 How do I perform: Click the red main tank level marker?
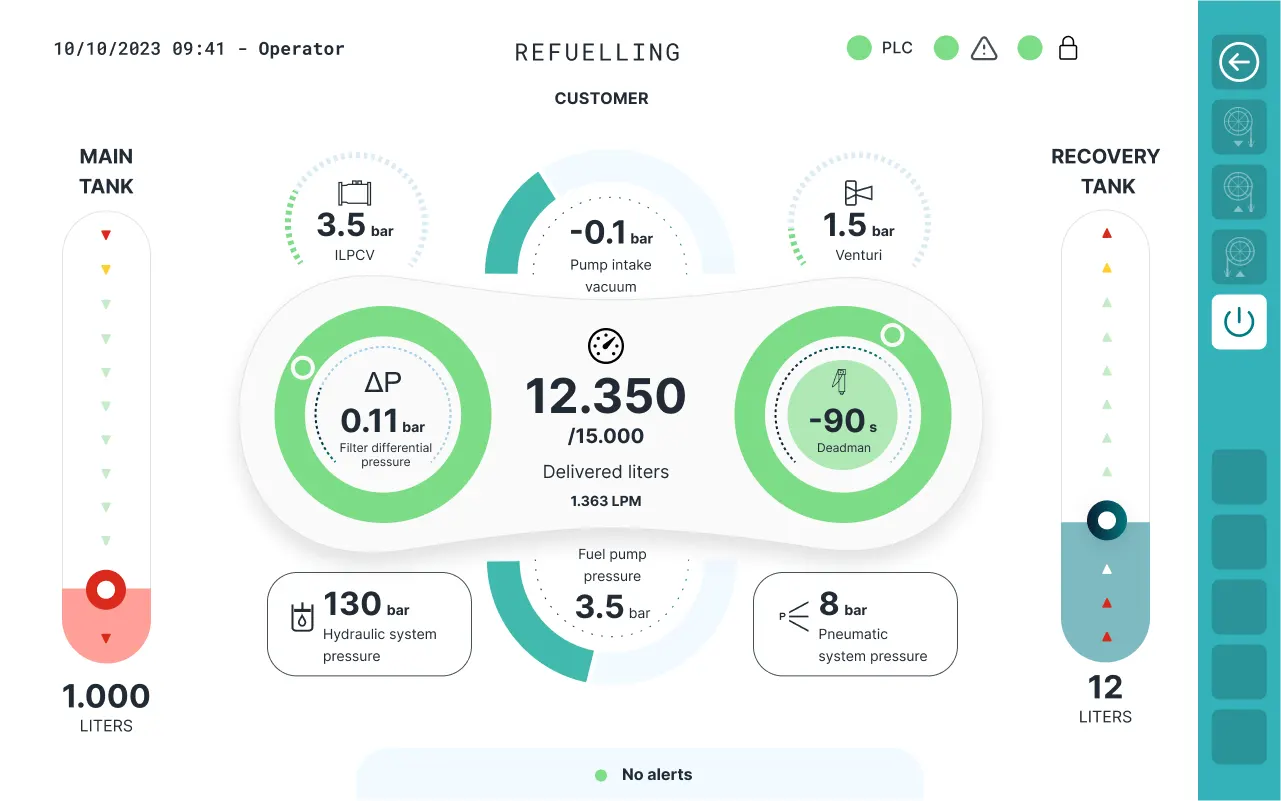pos(106,590)
